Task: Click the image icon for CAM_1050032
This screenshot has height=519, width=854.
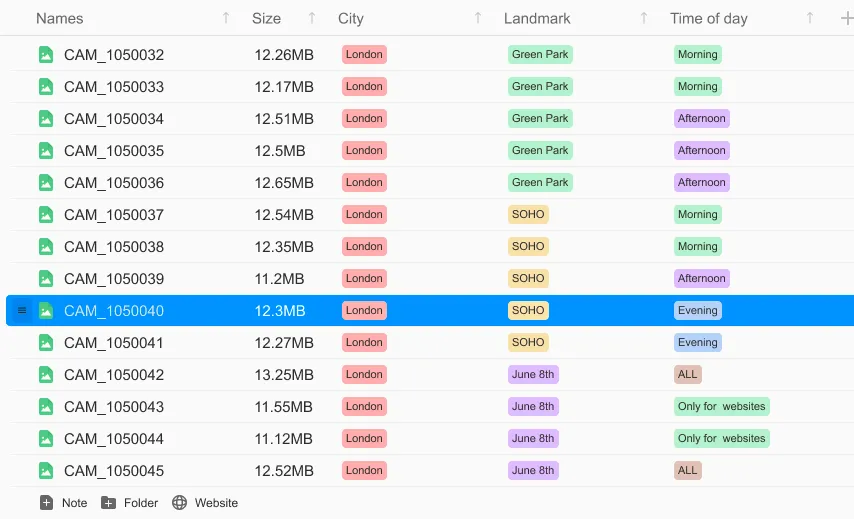Action: (45, 55)
